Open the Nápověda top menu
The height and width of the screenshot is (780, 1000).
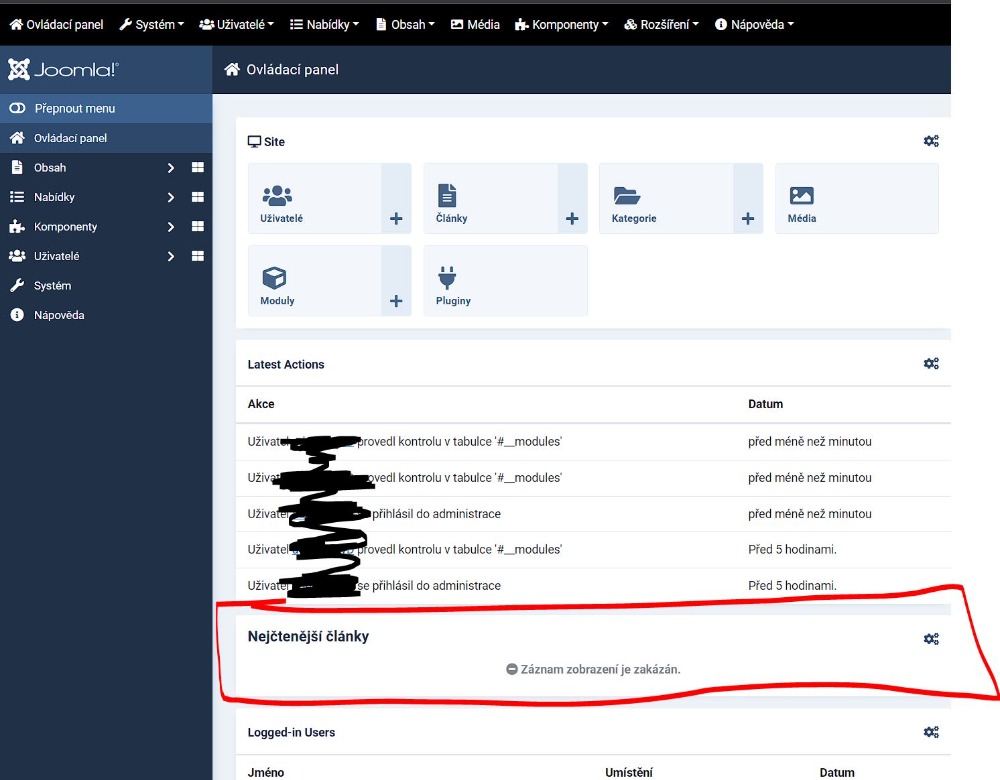coord(754,24)
